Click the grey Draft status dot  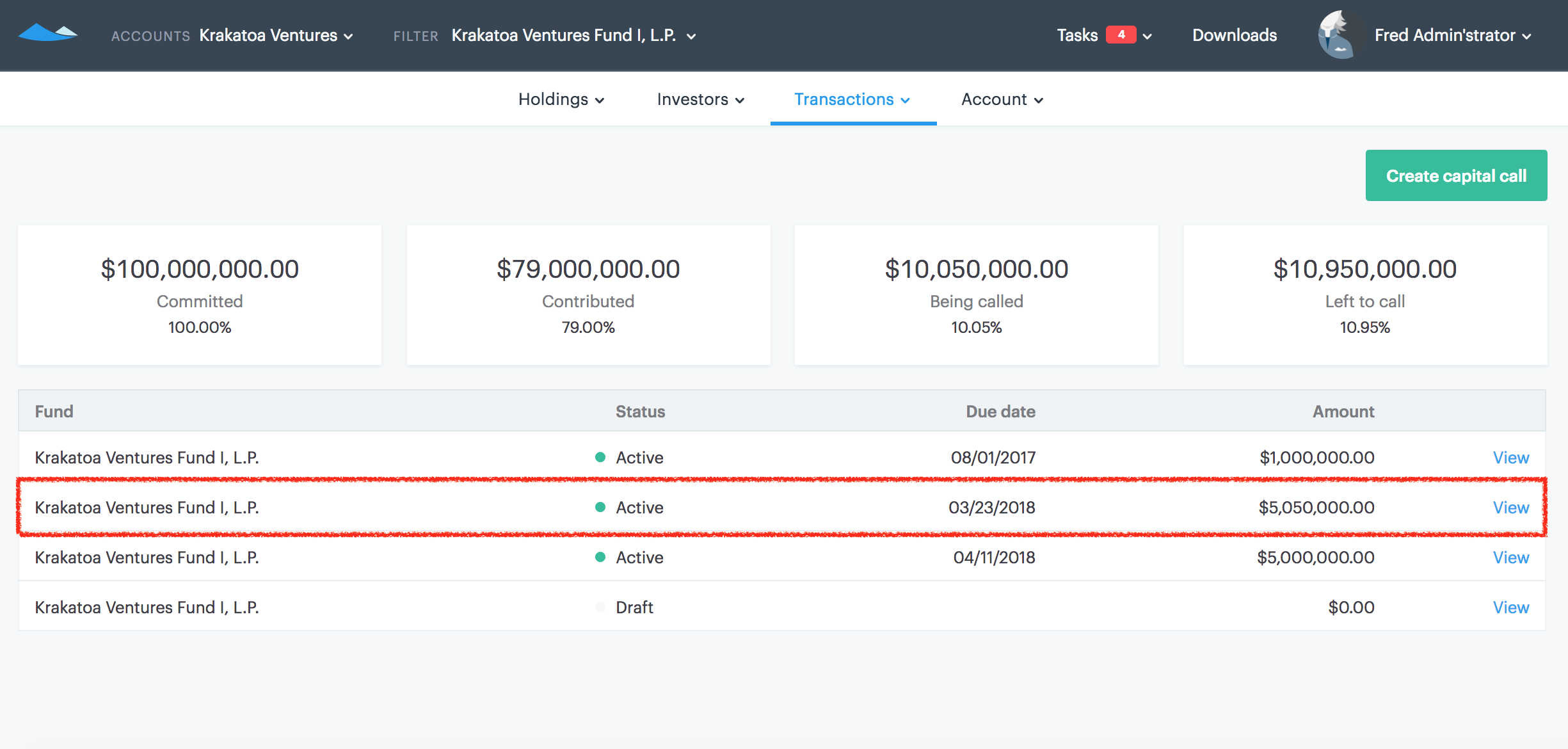coord(600,607)
